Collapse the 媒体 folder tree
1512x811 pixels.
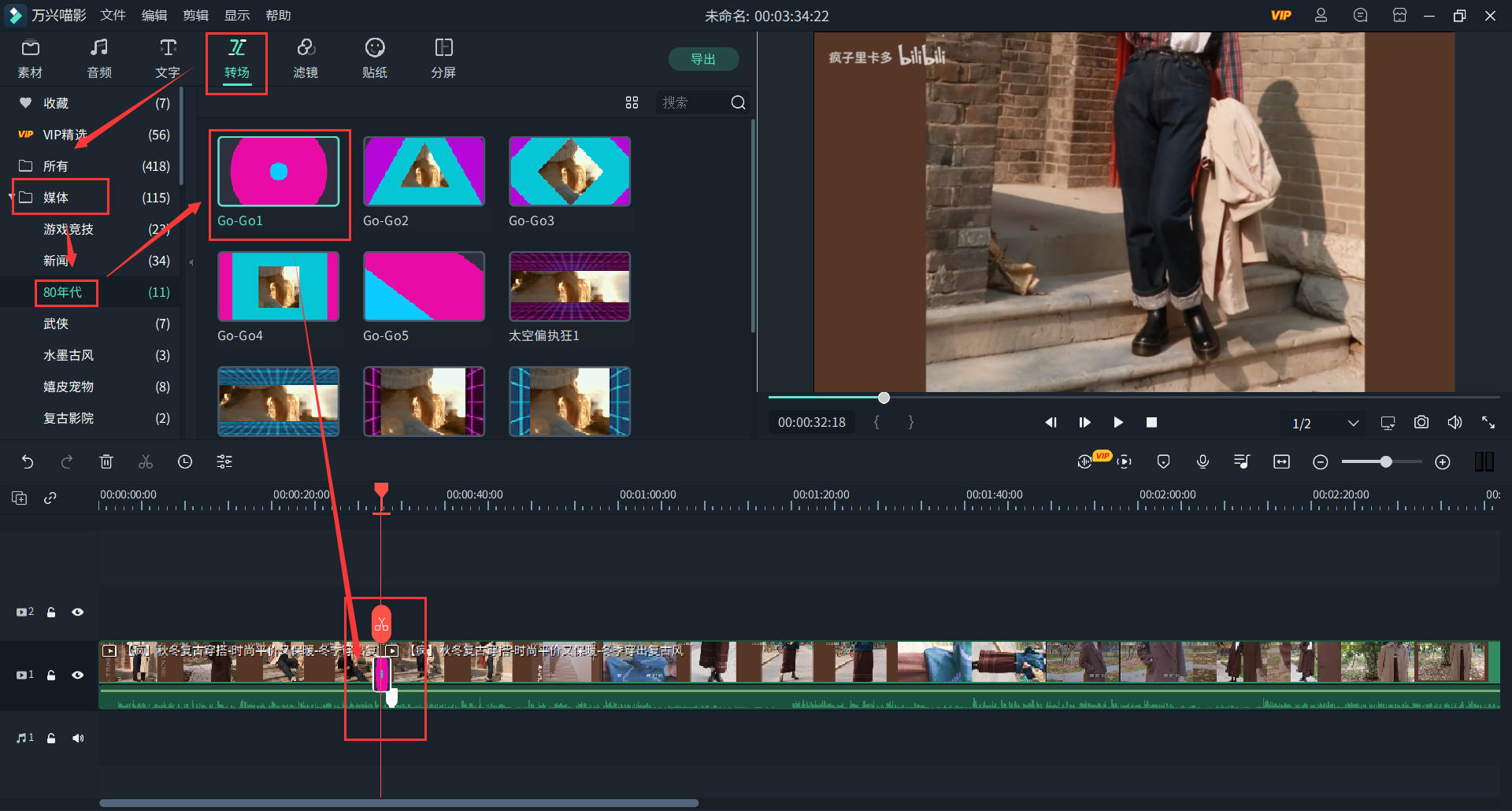(x=12, y=197)
